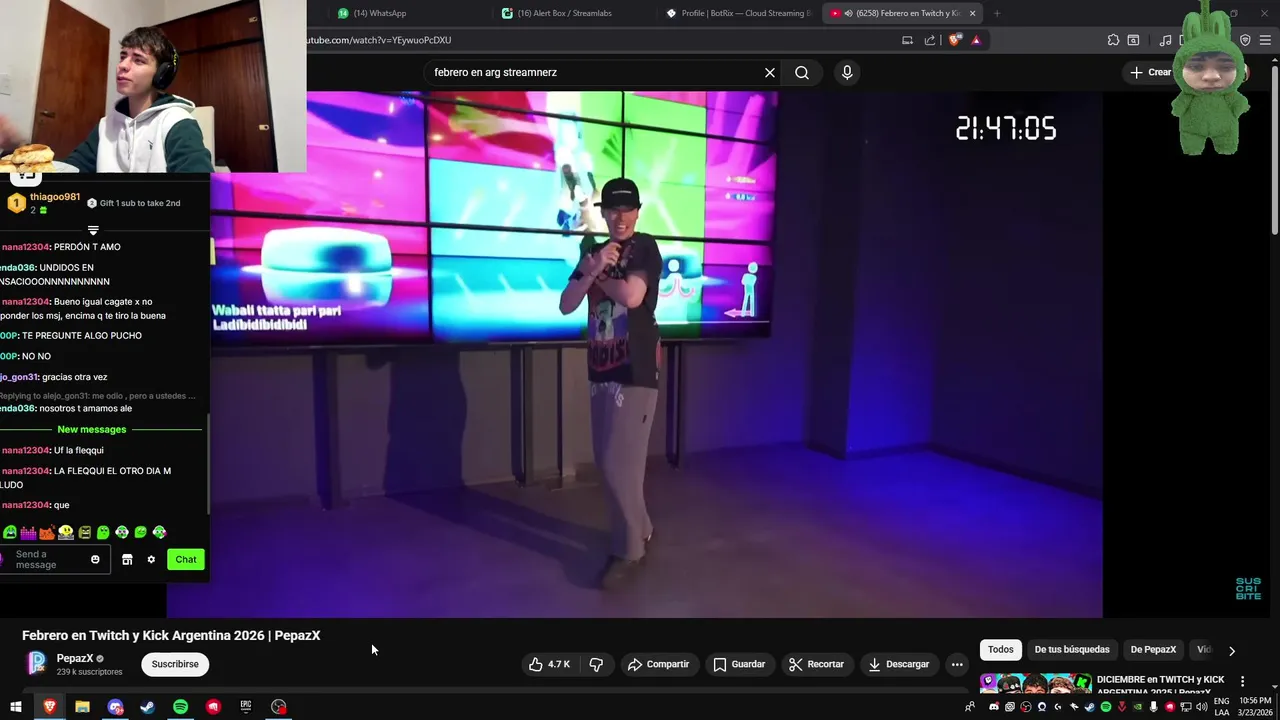This screenshot has width=1280, height=720.
Task: Click the YouTube search magnifier button
Action: pos(802,72)
